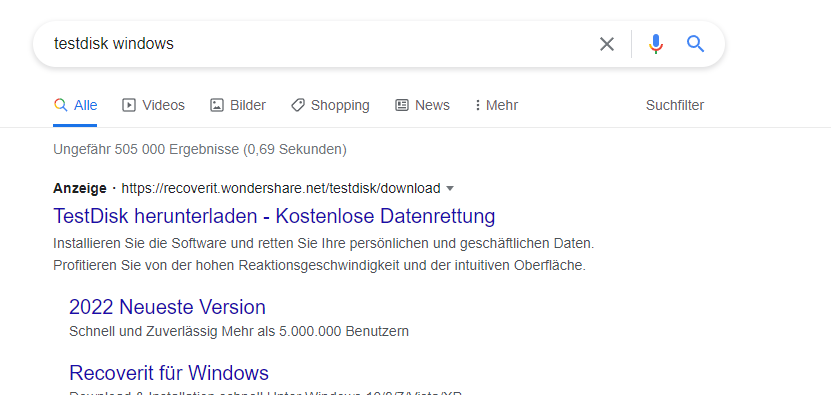Open the Suchfilter options

[675, 106]
